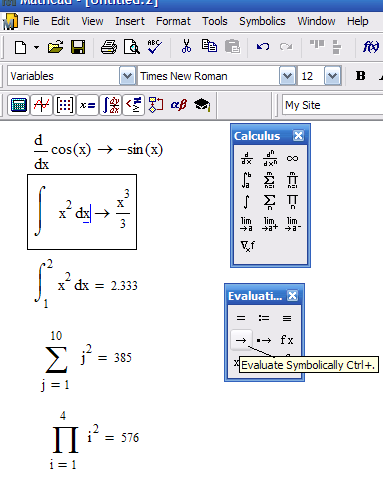This screenshot has height=486, width=383.
Task: Close the Evaluation palette
Action: [x=292, y=296]
